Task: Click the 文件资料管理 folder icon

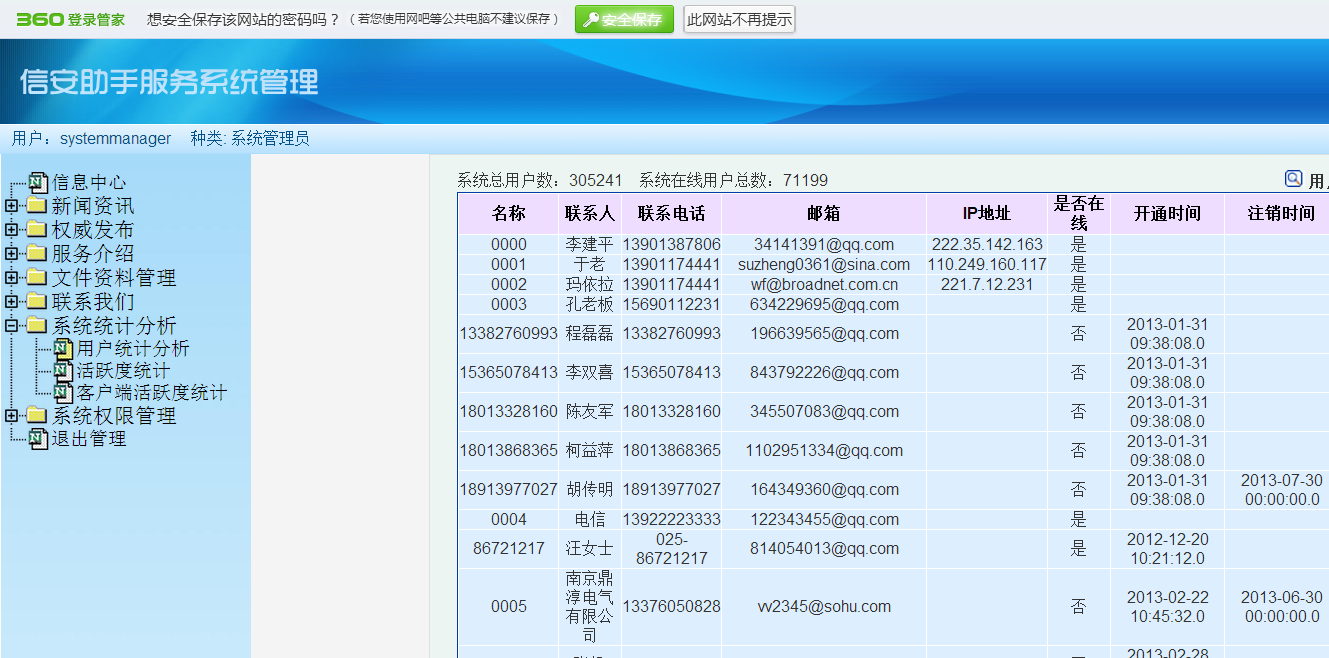Action: [x=37, y=278]
